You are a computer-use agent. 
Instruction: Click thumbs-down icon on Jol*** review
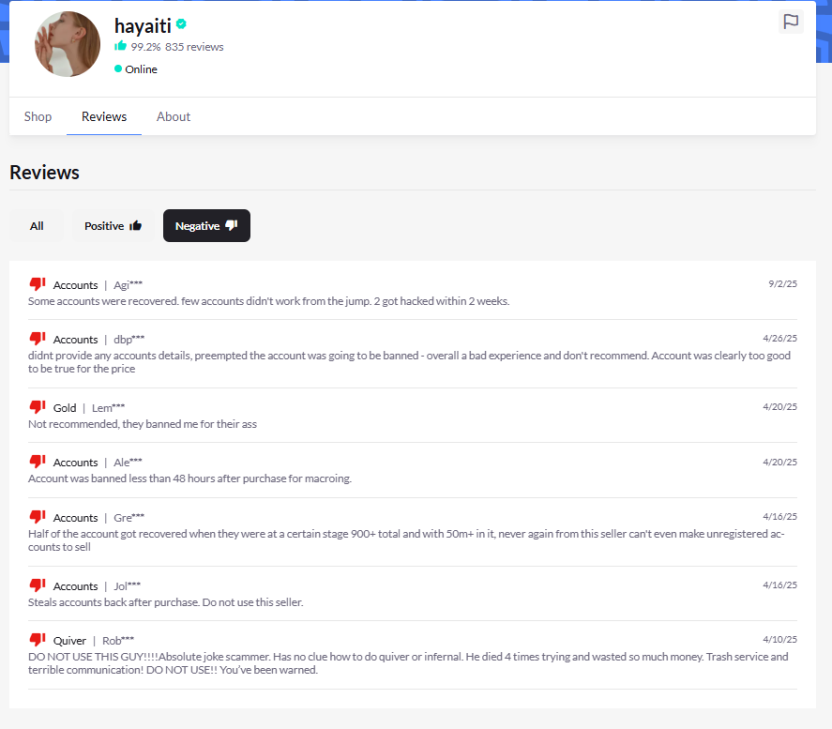click(x=37, y=585)
